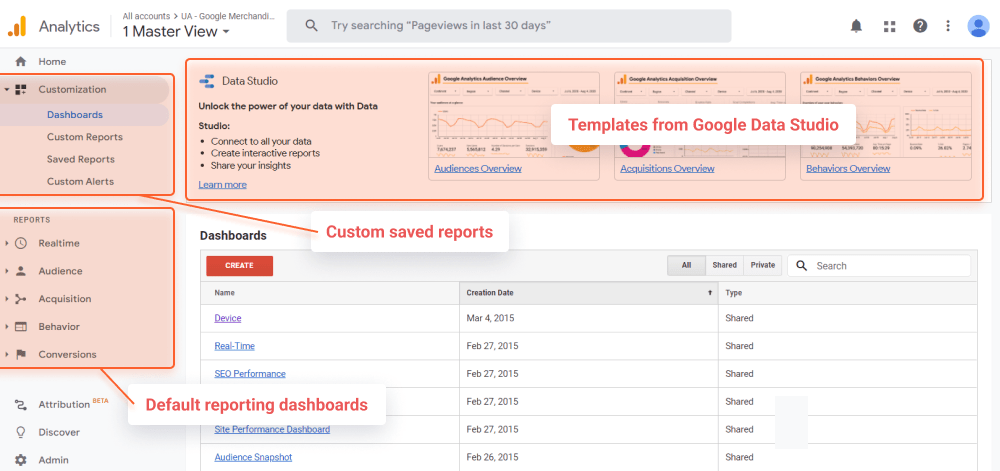The width and height of the screenshot is (1000, 471).
Task: Expand the Conversions reports arrow
Action: click(x=6, y=354)
